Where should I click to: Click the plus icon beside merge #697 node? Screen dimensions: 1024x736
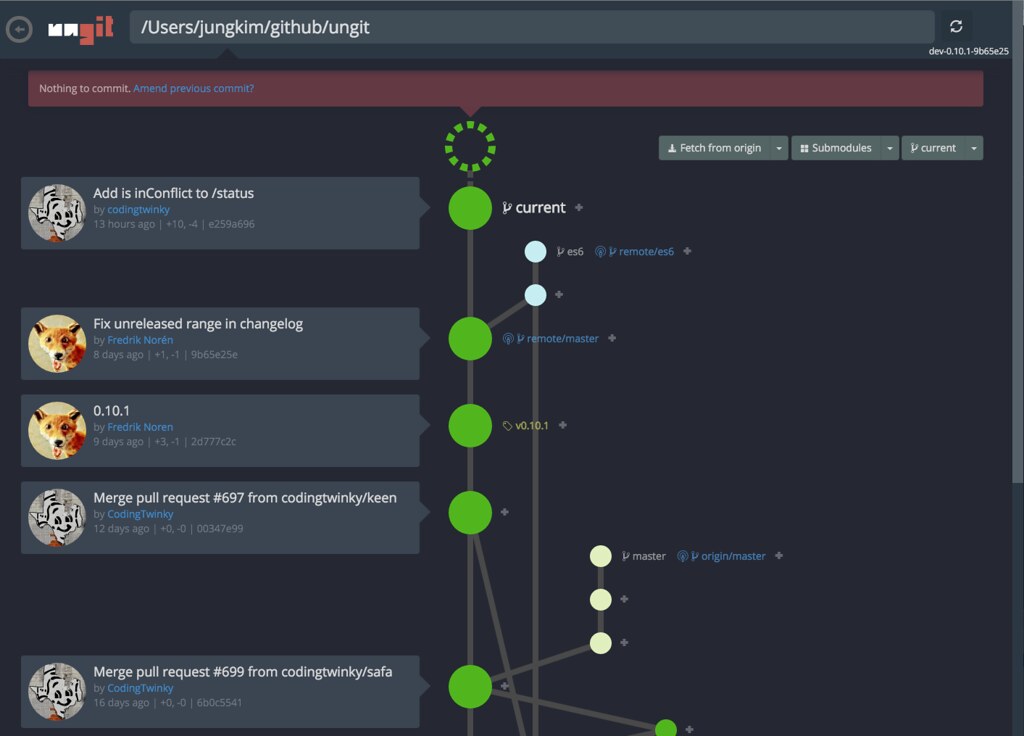[x=505, y=512]
